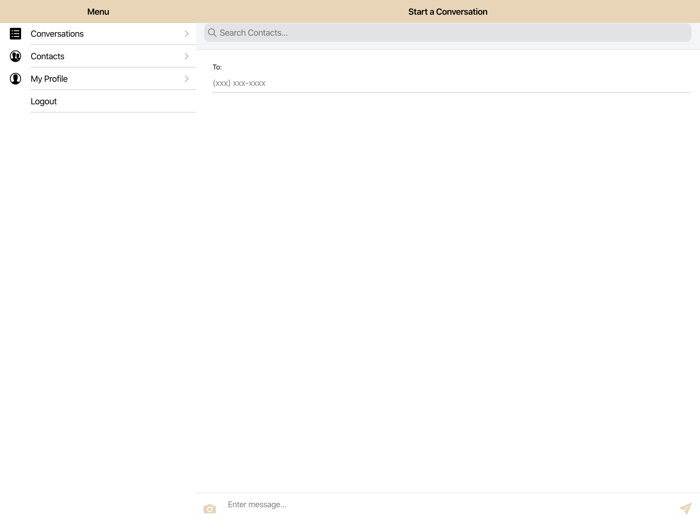Image resolution: width=700 pixels, height=525 pixels.
Task: Click Logout in the menu
Action: tap(44, 101)
